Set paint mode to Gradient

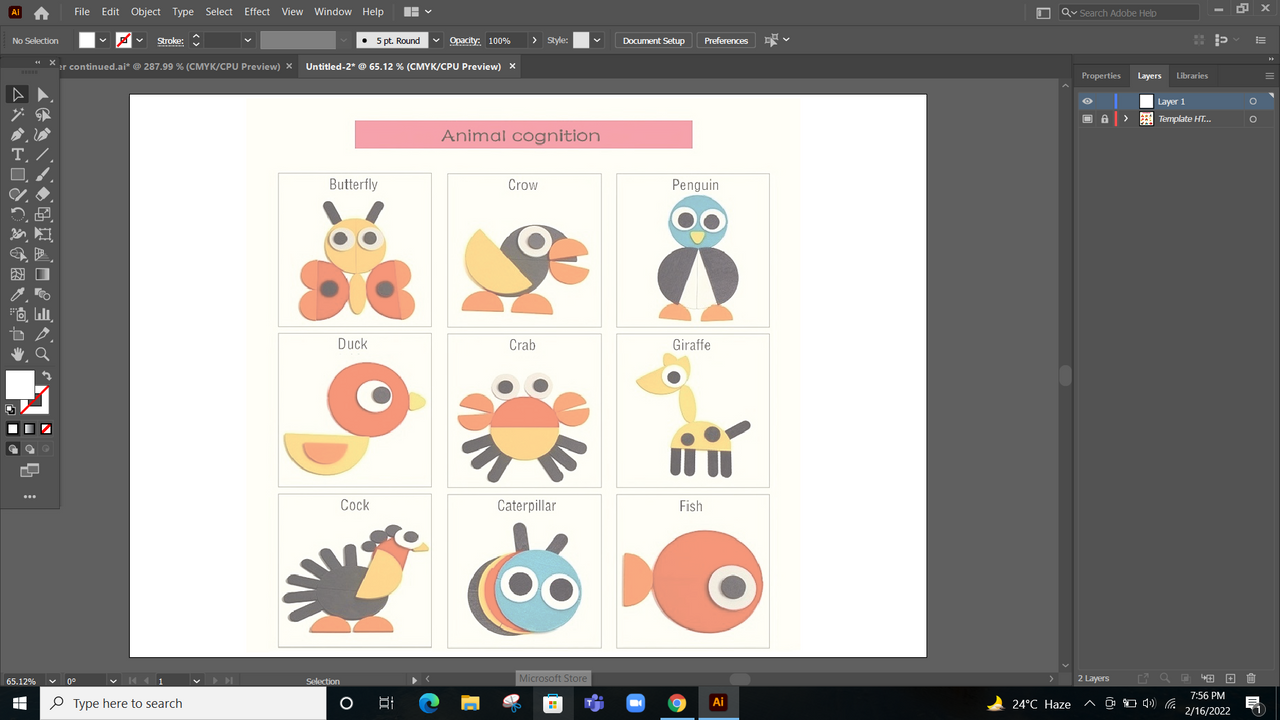(x=29, y=429)
